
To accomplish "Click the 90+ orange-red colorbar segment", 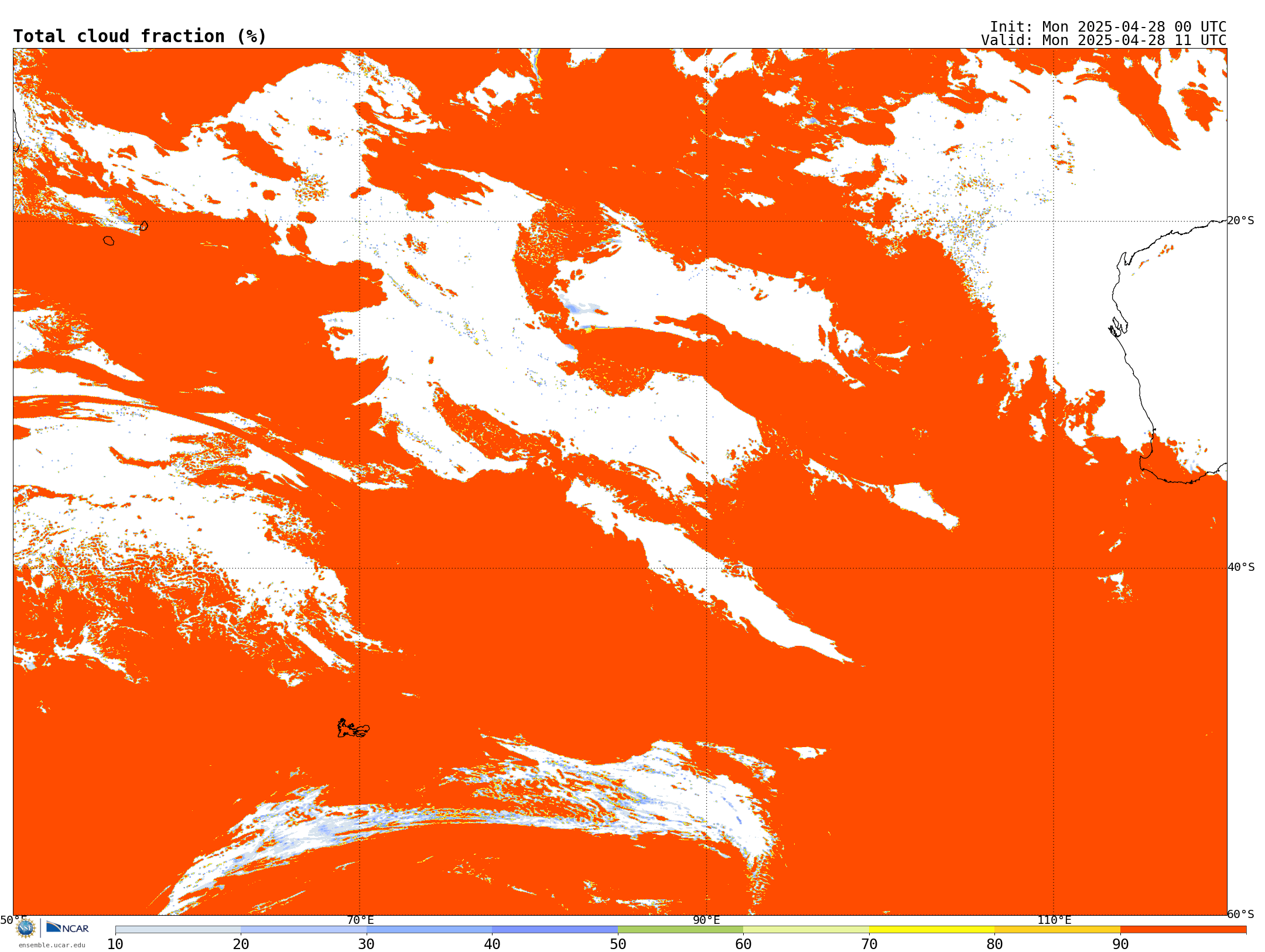I will (1183, 930).
